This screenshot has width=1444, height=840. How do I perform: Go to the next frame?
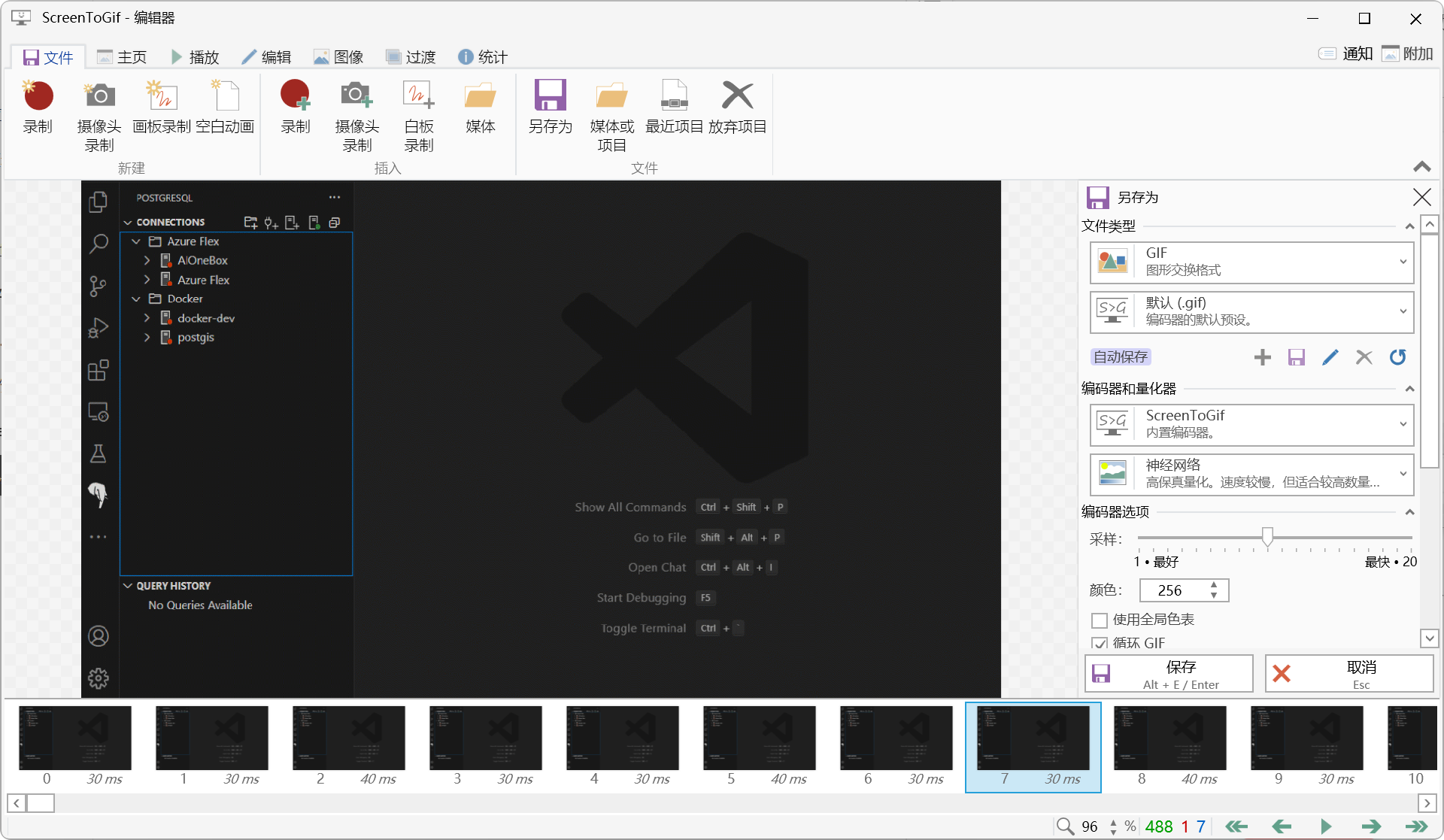pyautogui.click(x=1371, y=826)
